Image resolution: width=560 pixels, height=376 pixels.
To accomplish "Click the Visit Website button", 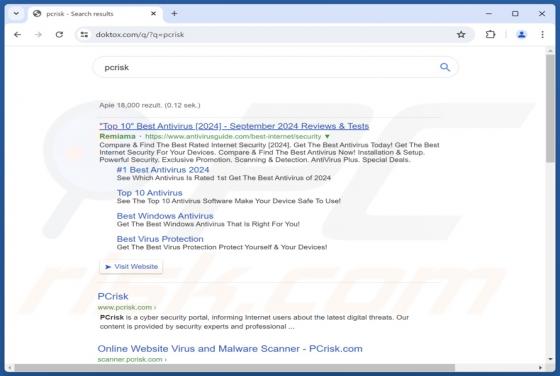I will point(131,267).
